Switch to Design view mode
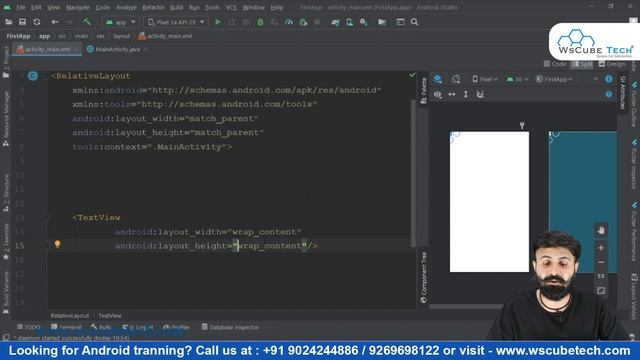The height and width of the screenshot is (360, 640). (612, 64)
